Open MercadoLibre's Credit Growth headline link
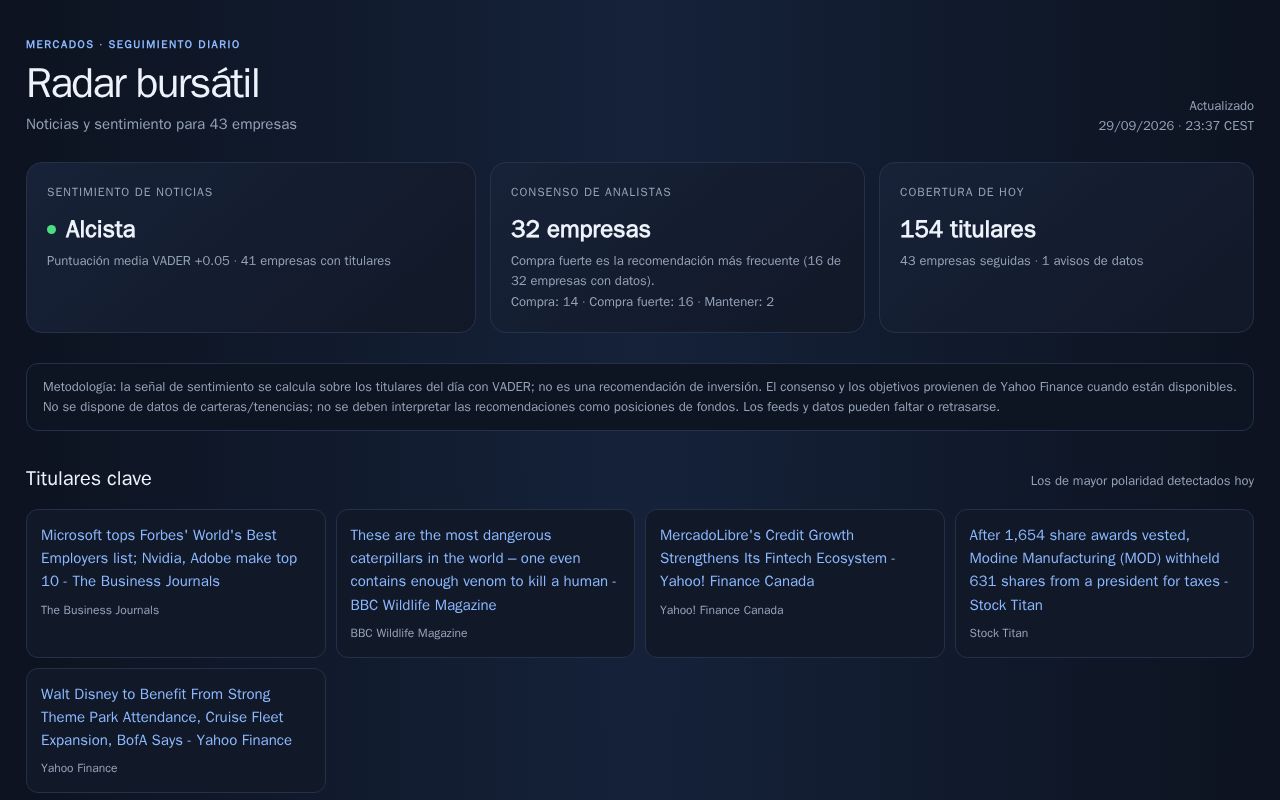This screenshot has width=1280, height=800. [777, 558]
